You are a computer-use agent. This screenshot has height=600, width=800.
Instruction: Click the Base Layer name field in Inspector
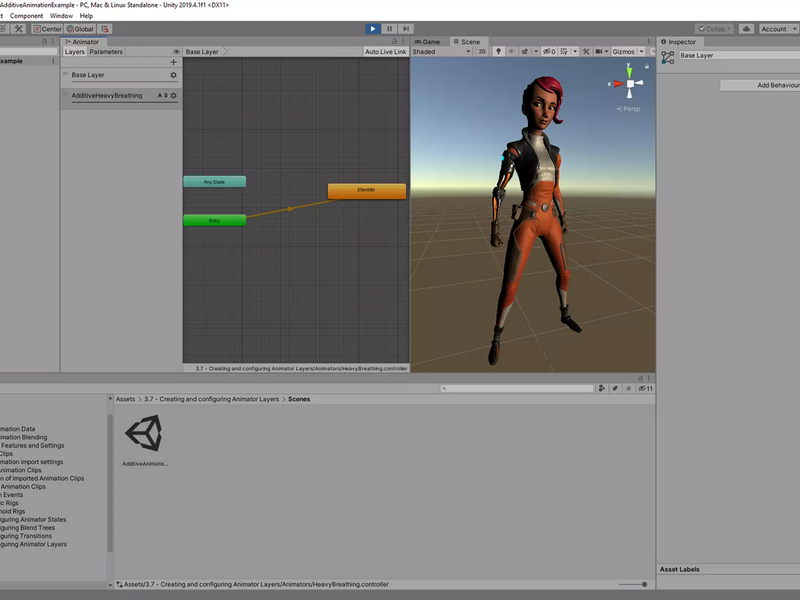click(x=739, y=55)
